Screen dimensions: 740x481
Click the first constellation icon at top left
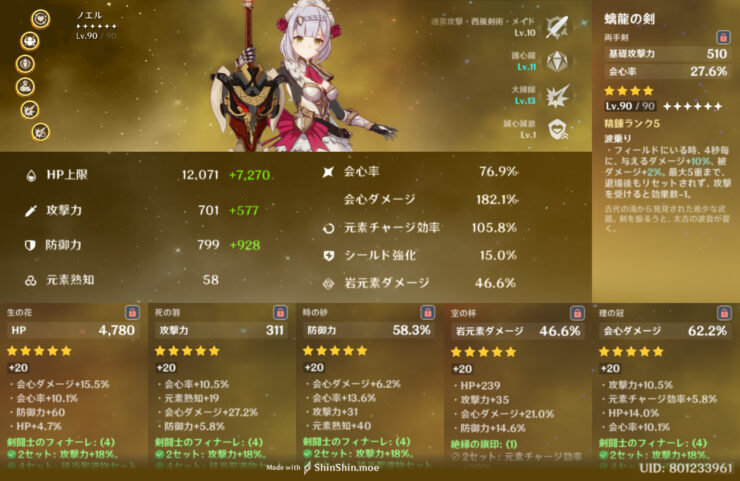[x=41, y=19]
